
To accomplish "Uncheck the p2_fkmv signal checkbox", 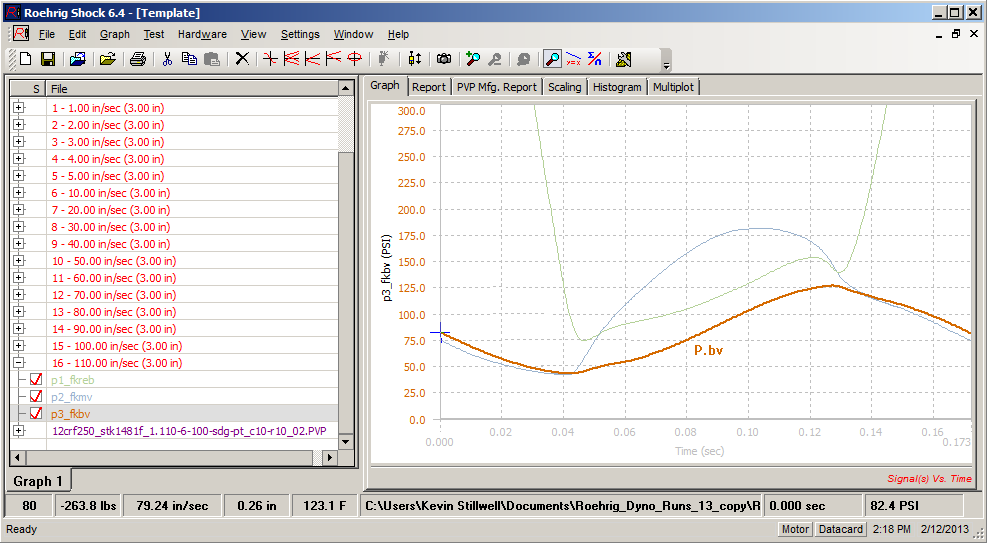I will click(37, 397).
